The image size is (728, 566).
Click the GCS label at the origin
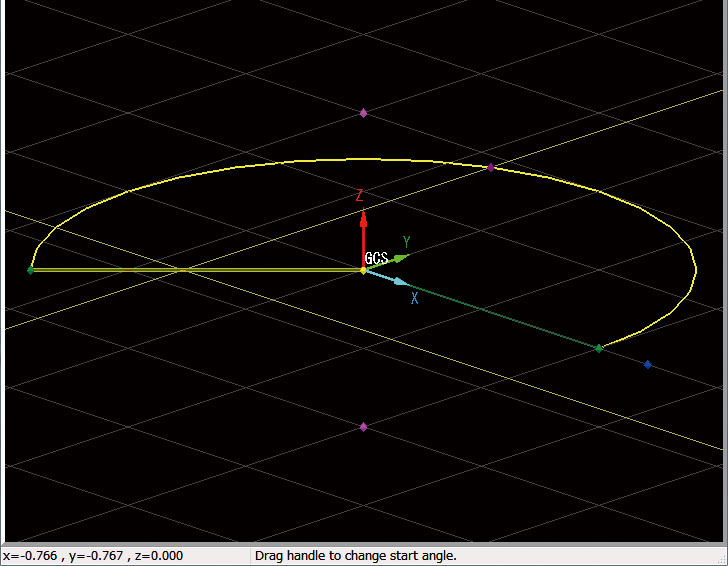point(376,258)
